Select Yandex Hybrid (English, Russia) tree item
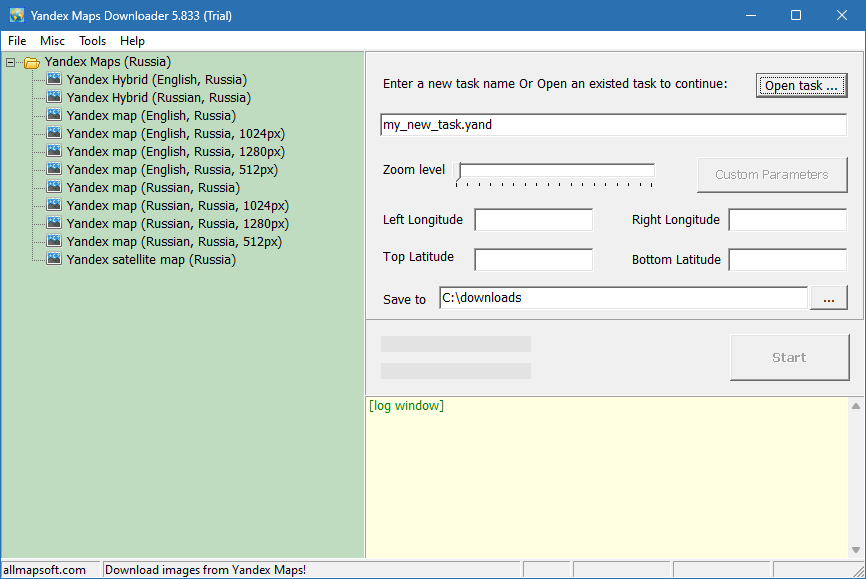Screen dimensions: 866x579 click(x=157, y=80)
